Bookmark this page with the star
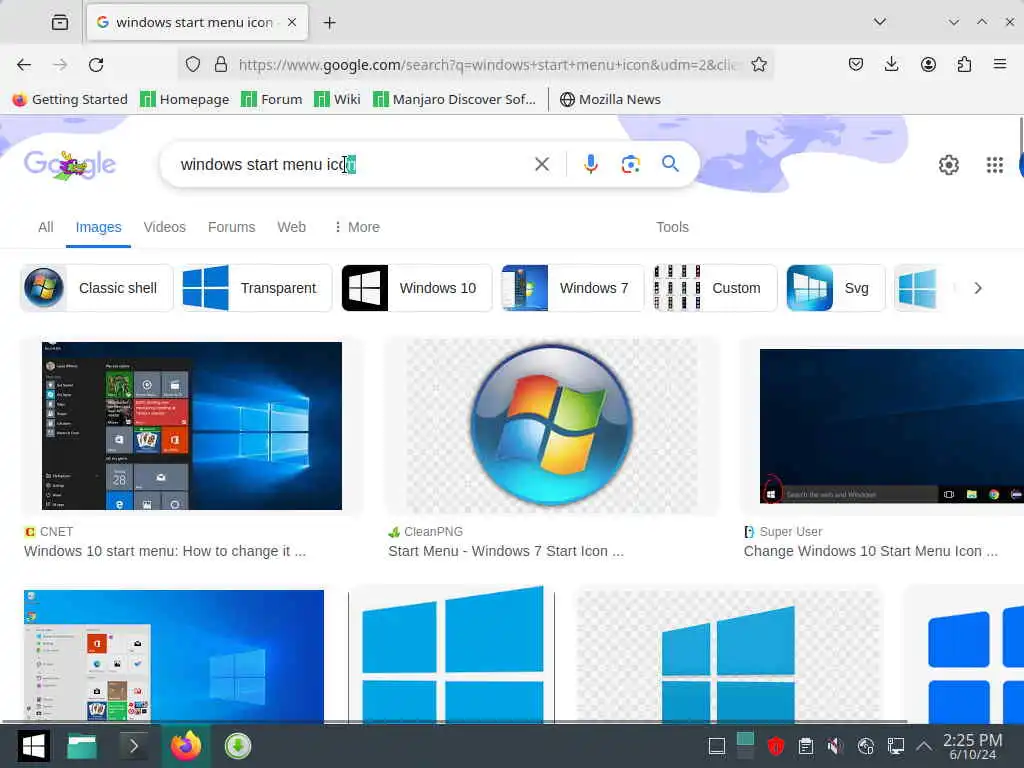 [758, 64]
